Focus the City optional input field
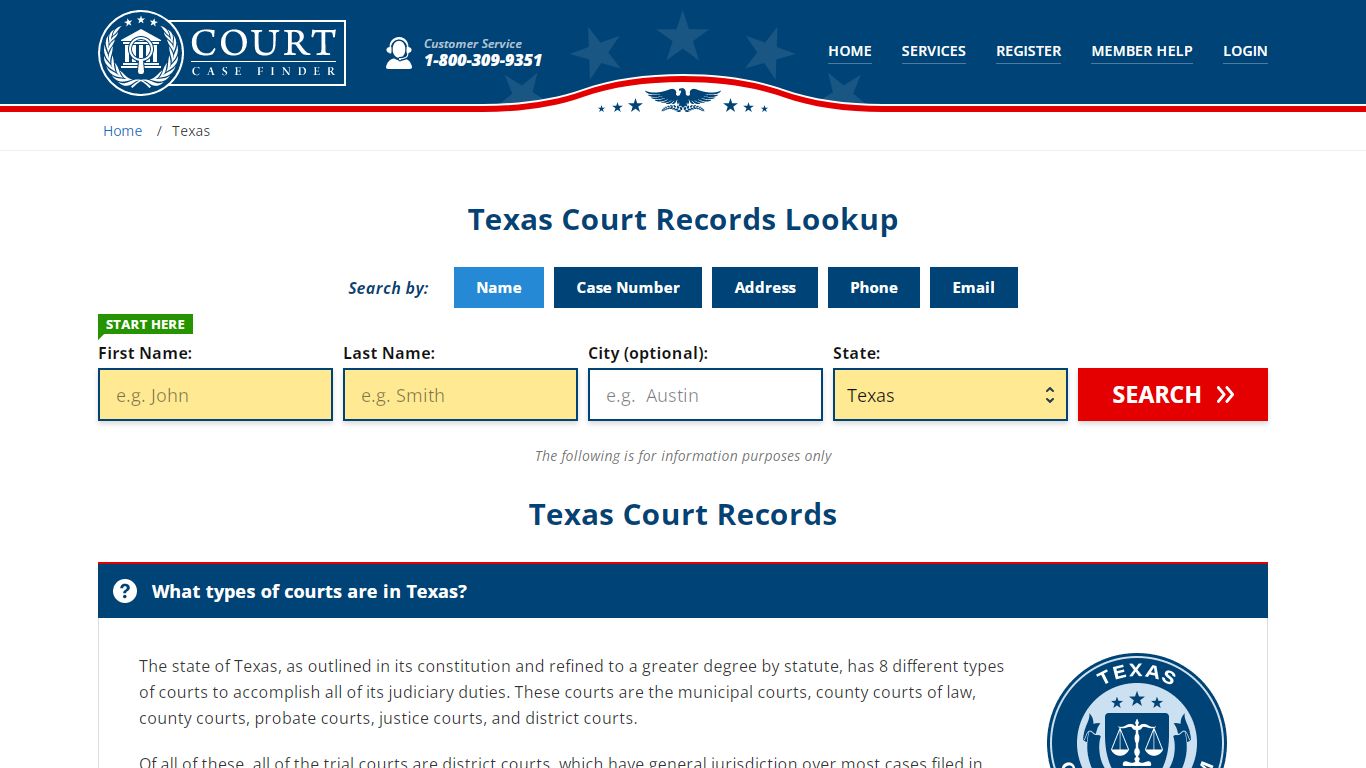The width and height of the screenshot is (1366, 768). pyautogui.click(x=705, y=395)
